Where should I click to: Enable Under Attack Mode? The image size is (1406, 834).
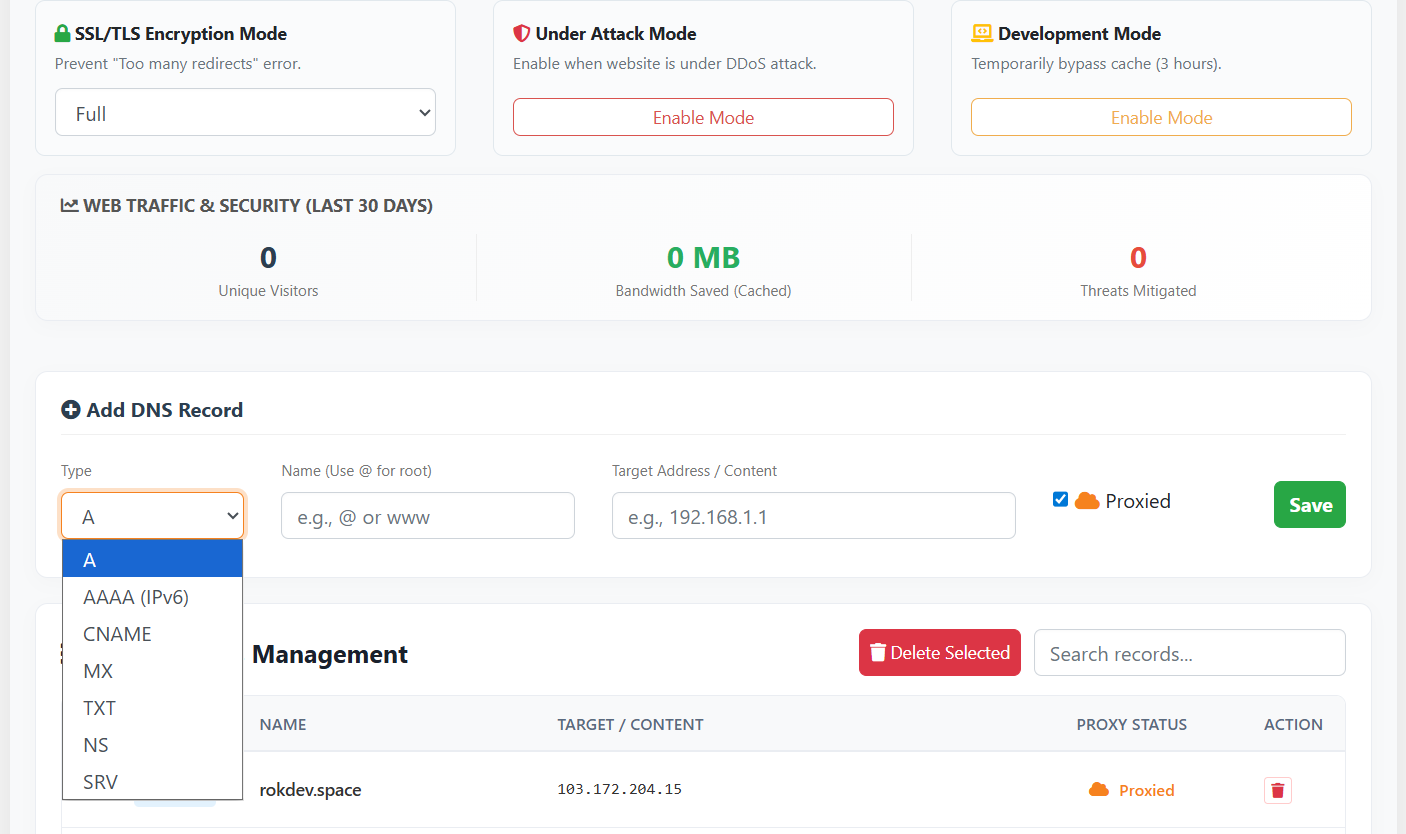point(703,117)
